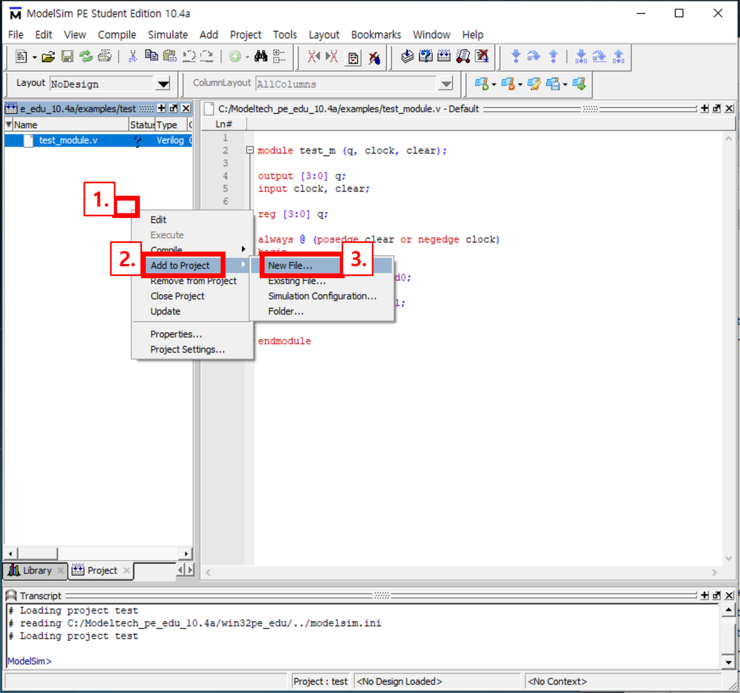Open the Save bookmarks dropdown arrow
The width and height of the screenshot is (740, 693).
pos(565,85)
